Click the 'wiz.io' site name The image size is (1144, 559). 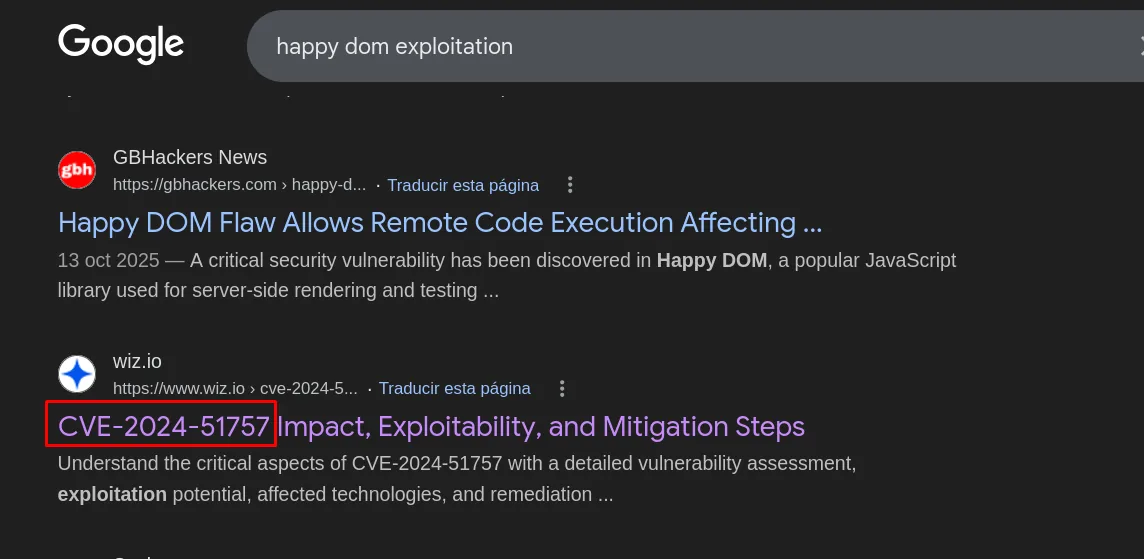point(137,361)
